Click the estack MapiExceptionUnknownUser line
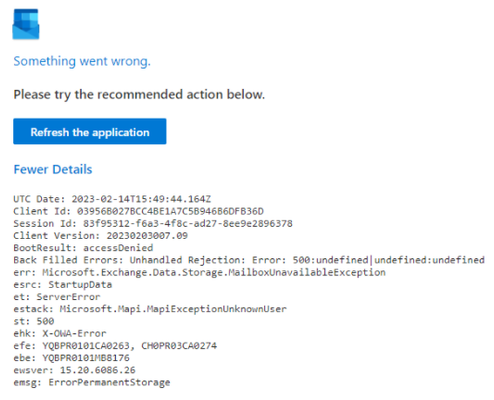Screen dimensions: 494x400 [x=150, y=309]
